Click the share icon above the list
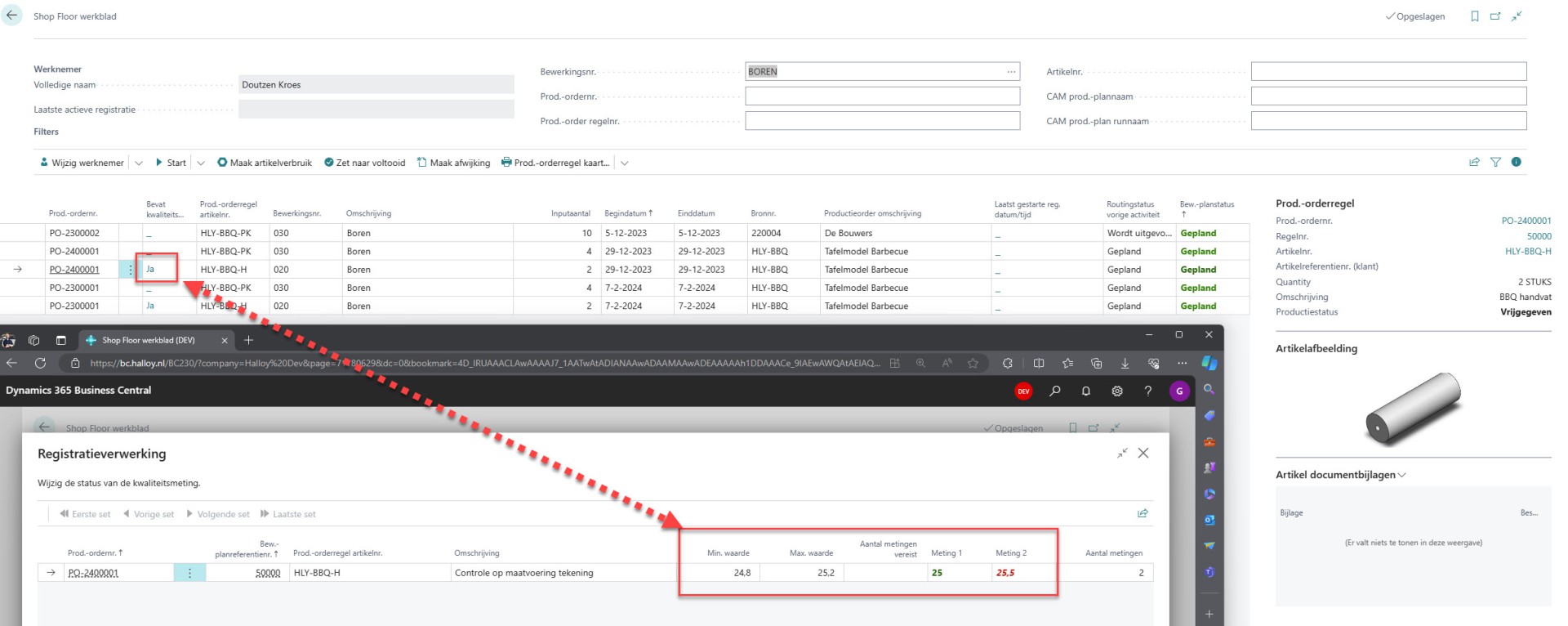 coord(1474,162)
